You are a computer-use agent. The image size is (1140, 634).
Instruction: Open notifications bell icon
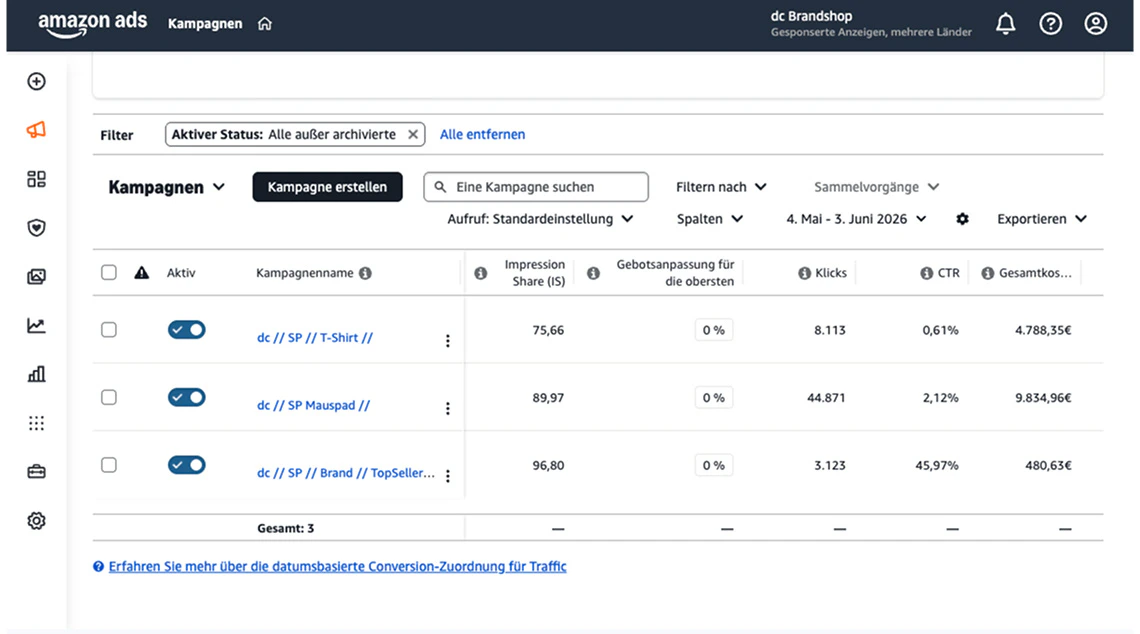pyautogui.click(x=1005, y=24)
